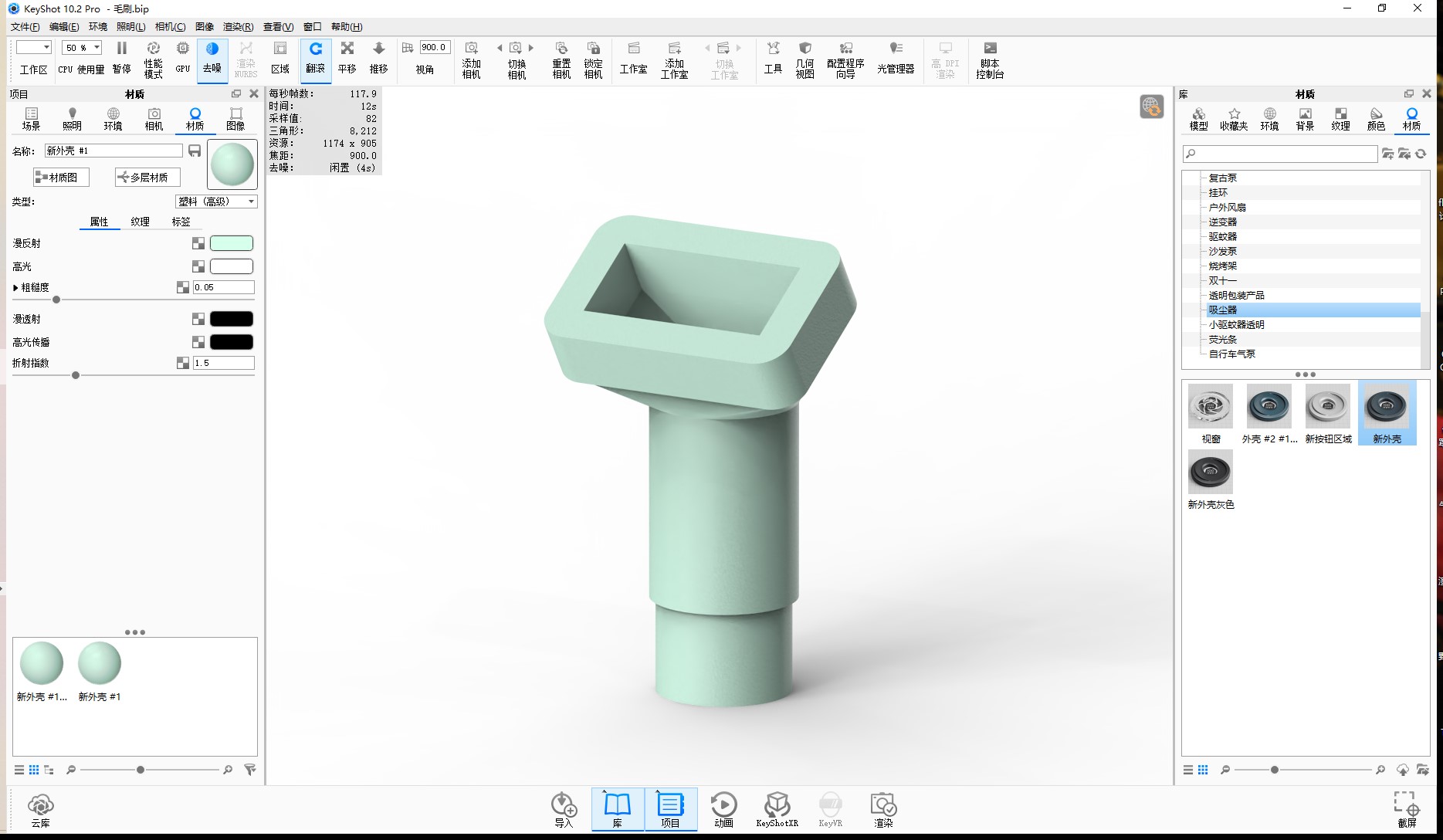
Task: Open the 类型 material type dropdown
Action: pyautogui.click(x=216, y=202)
